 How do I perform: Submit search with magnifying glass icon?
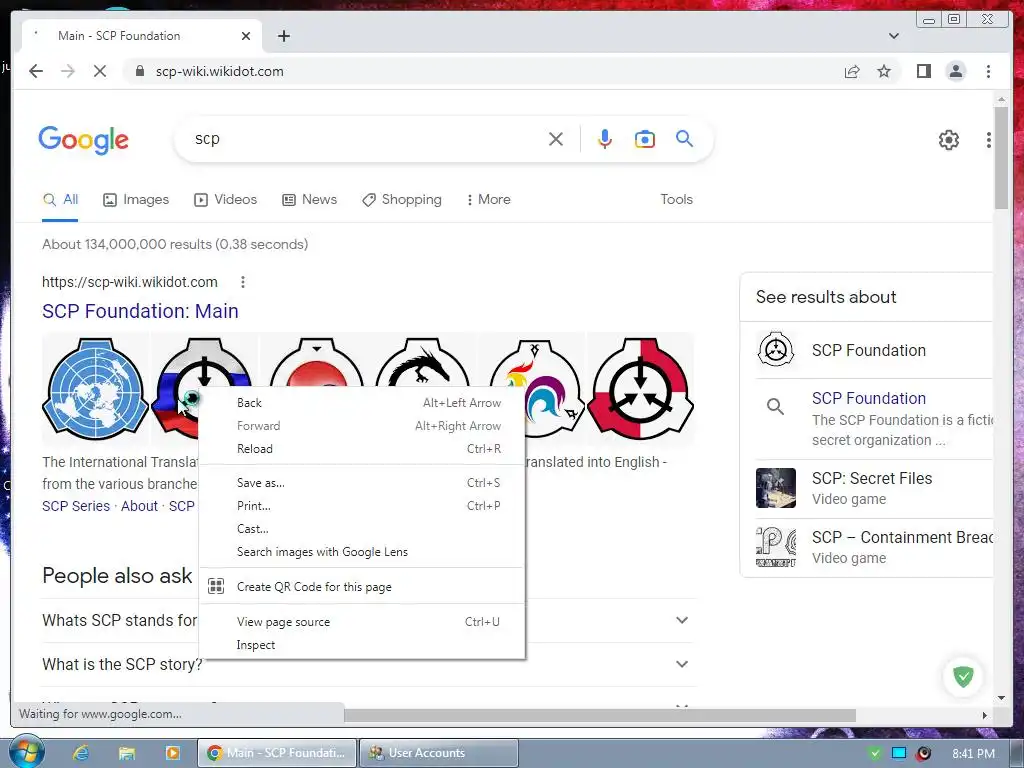[x=684, y=138]
